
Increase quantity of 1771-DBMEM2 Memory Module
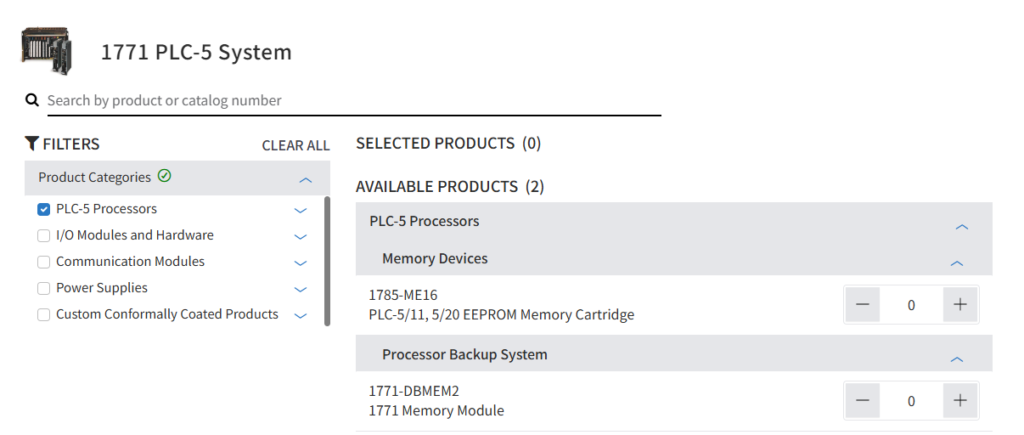pos(960,401)
